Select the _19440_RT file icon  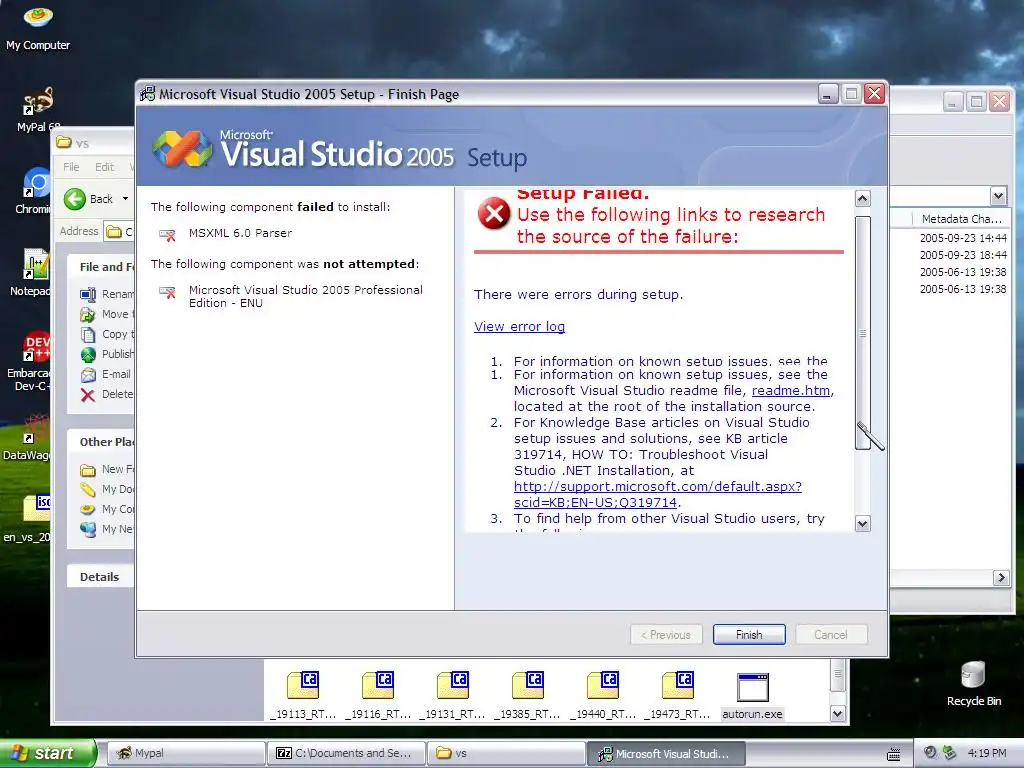click(603, 695)
